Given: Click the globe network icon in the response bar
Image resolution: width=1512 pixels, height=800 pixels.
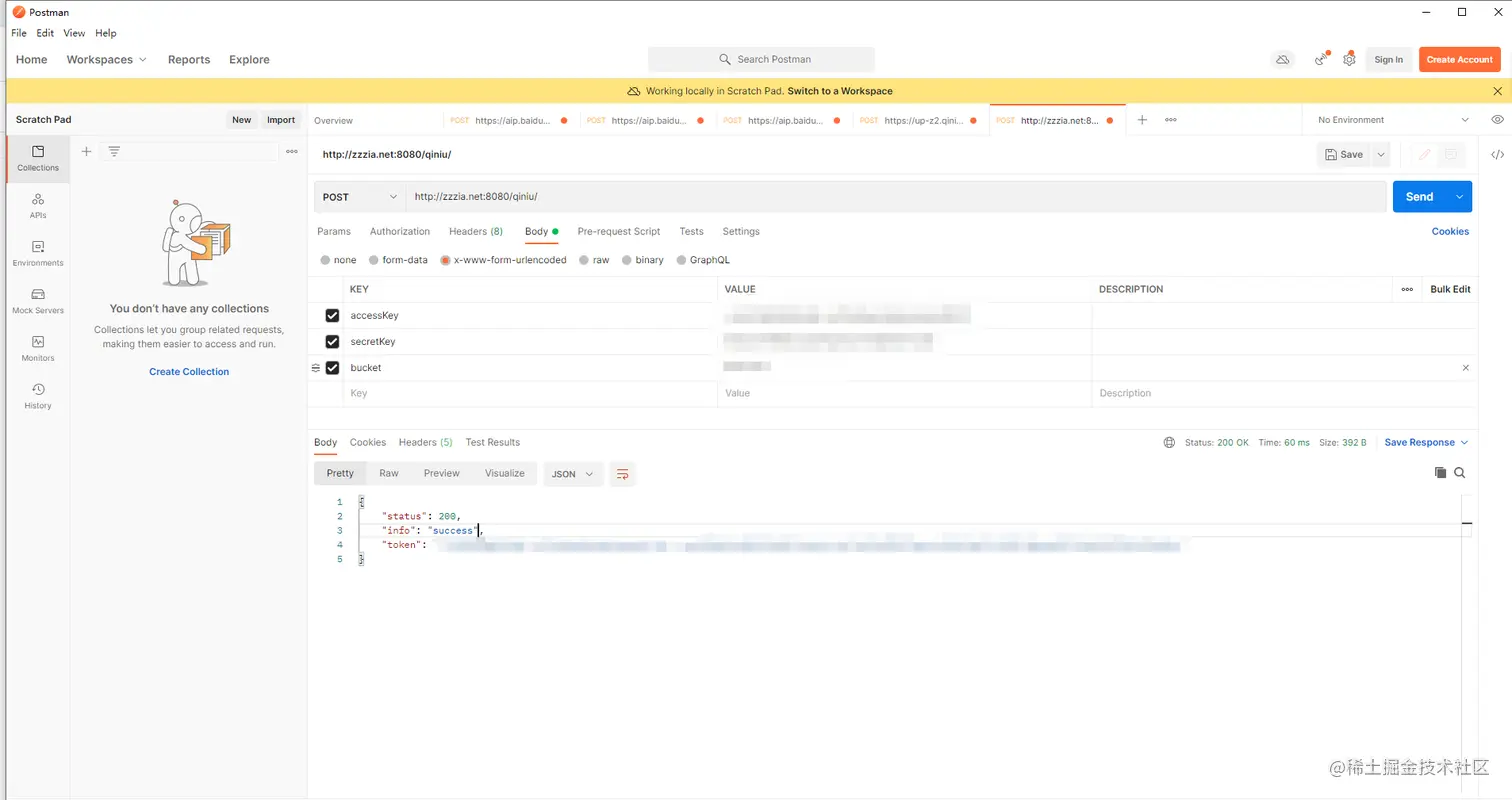Looking at the screenshot, I should (1169, 442).
